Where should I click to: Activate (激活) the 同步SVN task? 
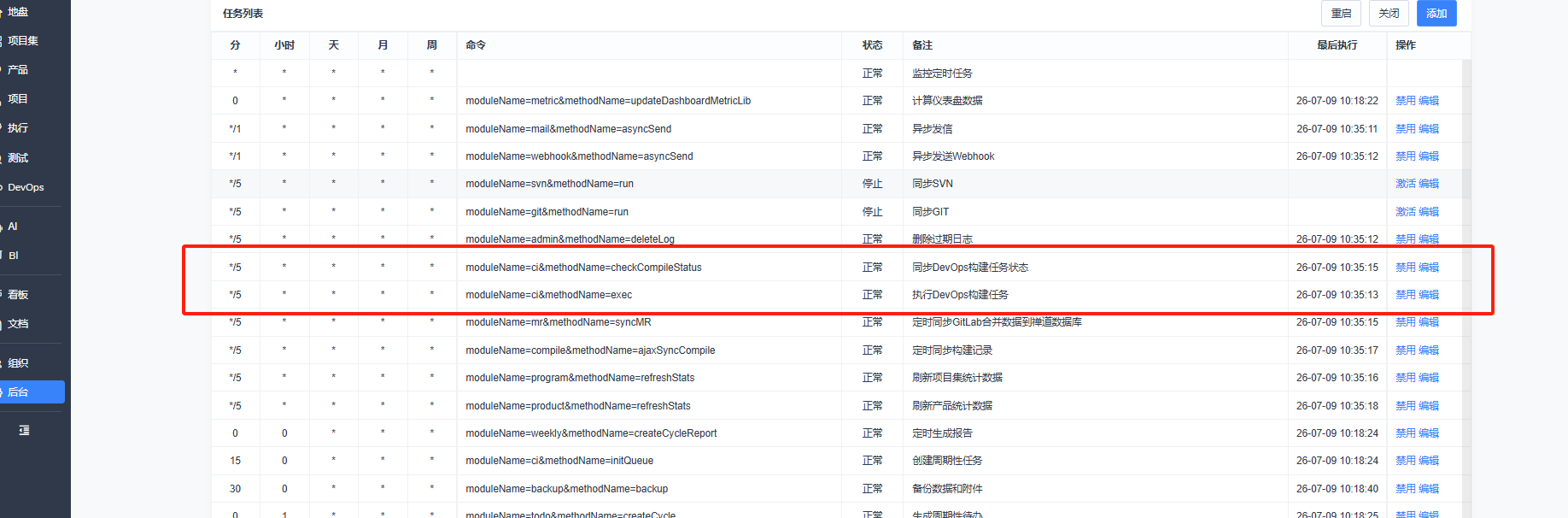coord(1406,184)
